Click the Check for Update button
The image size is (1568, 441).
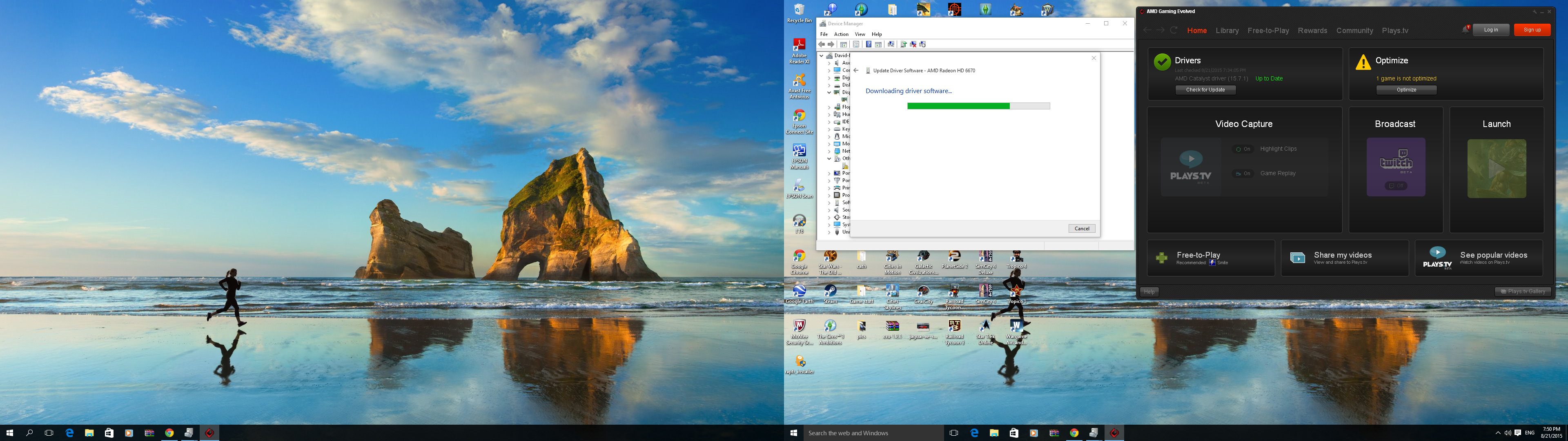(1205, 89)
